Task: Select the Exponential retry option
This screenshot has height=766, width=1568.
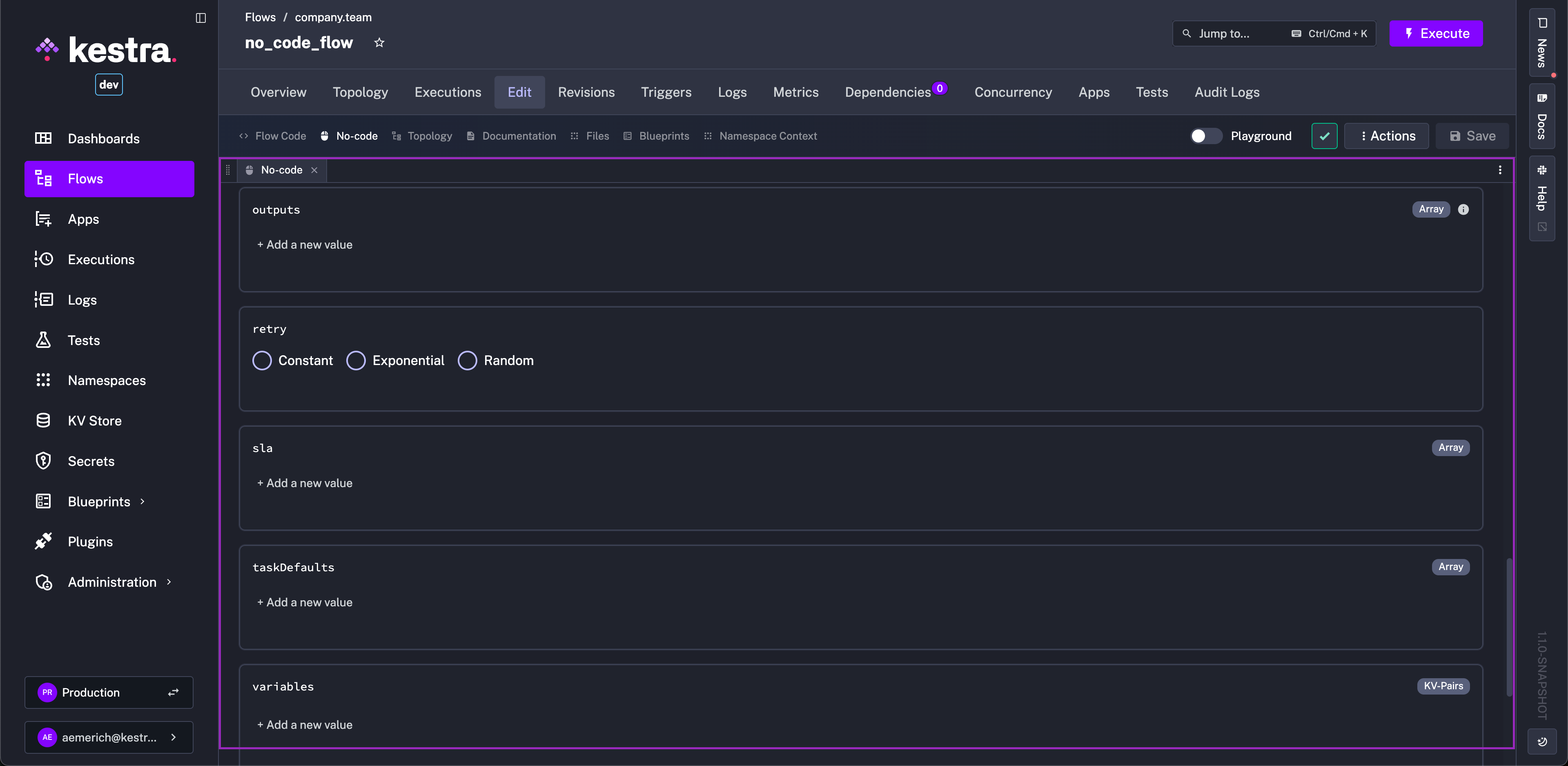Action: pos(356,361)
